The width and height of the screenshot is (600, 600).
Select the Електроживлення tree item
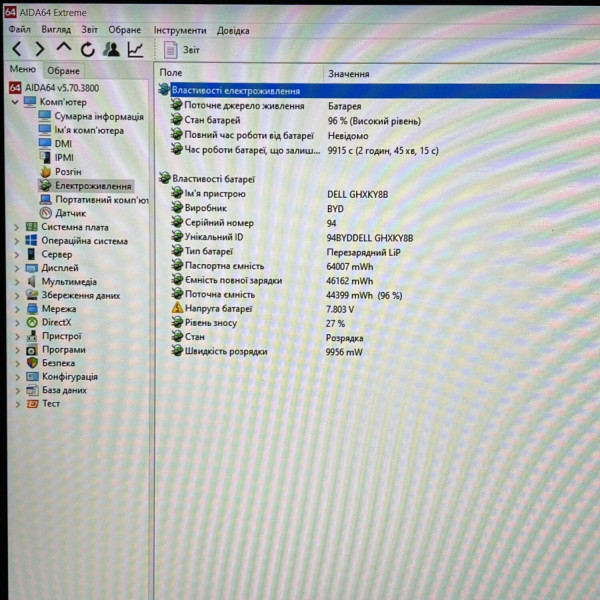[86, 186]
